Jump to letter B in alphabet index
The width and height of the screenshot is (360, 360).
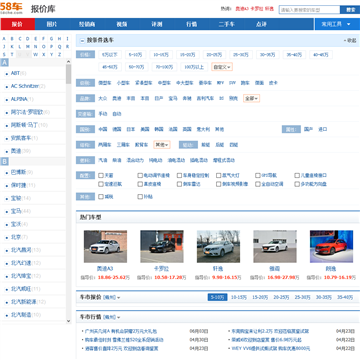[x=12, y=39]
